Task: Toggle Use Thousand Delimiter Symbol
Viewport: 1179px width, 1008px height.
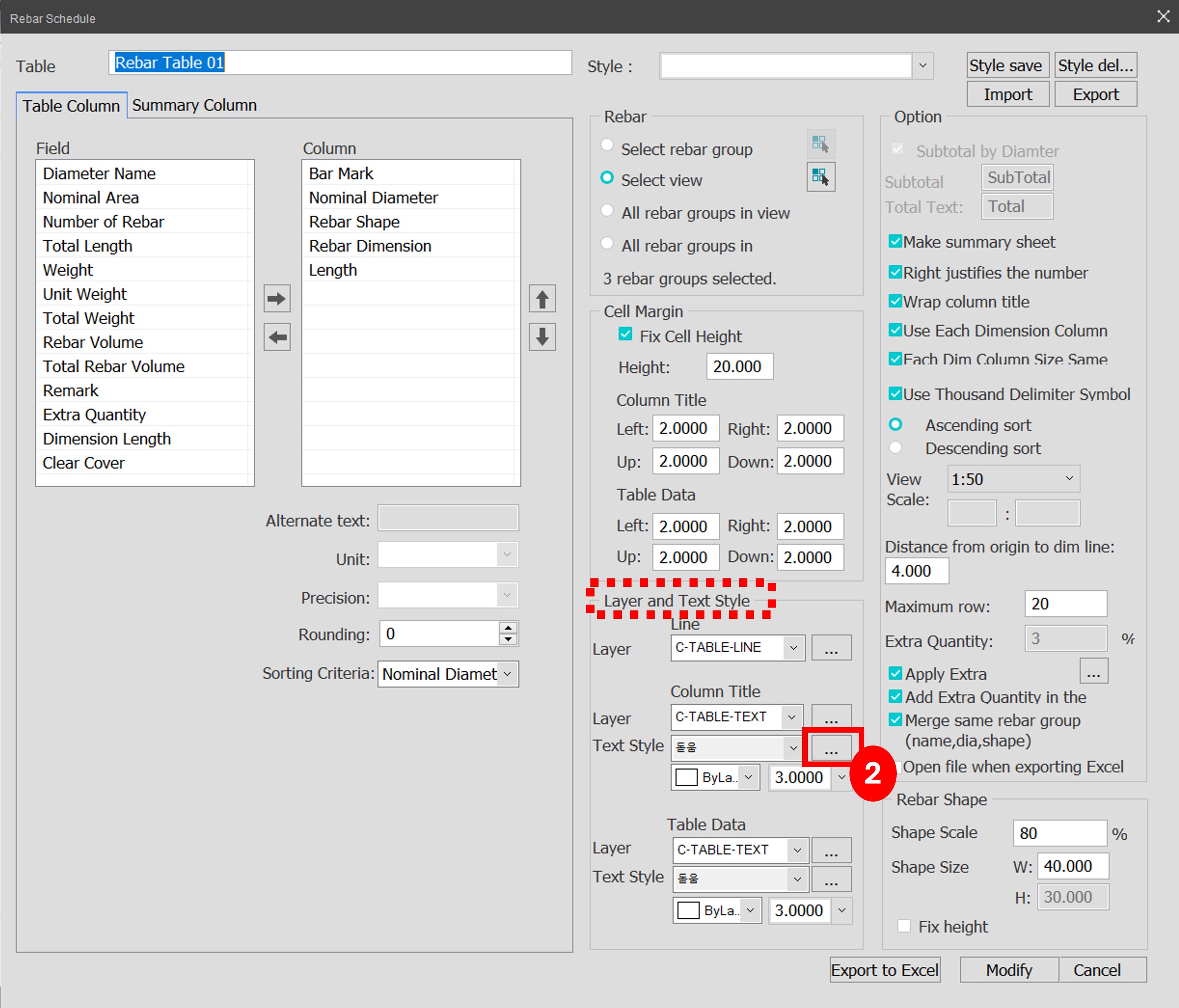Action: pyautogui.click(x=895, y=394)
